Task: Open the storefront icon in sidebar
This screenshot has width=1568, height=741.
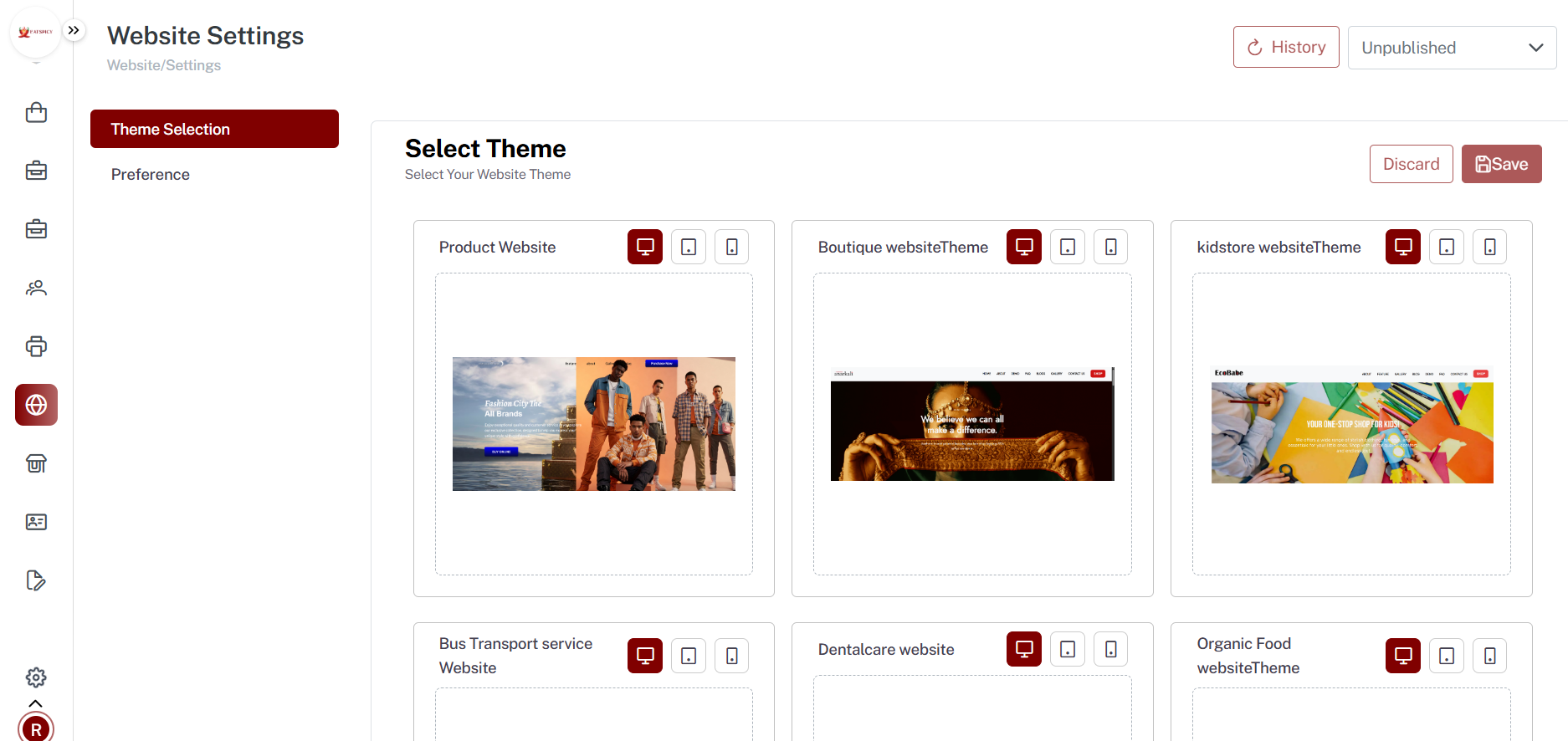Action: click(36, 463)
